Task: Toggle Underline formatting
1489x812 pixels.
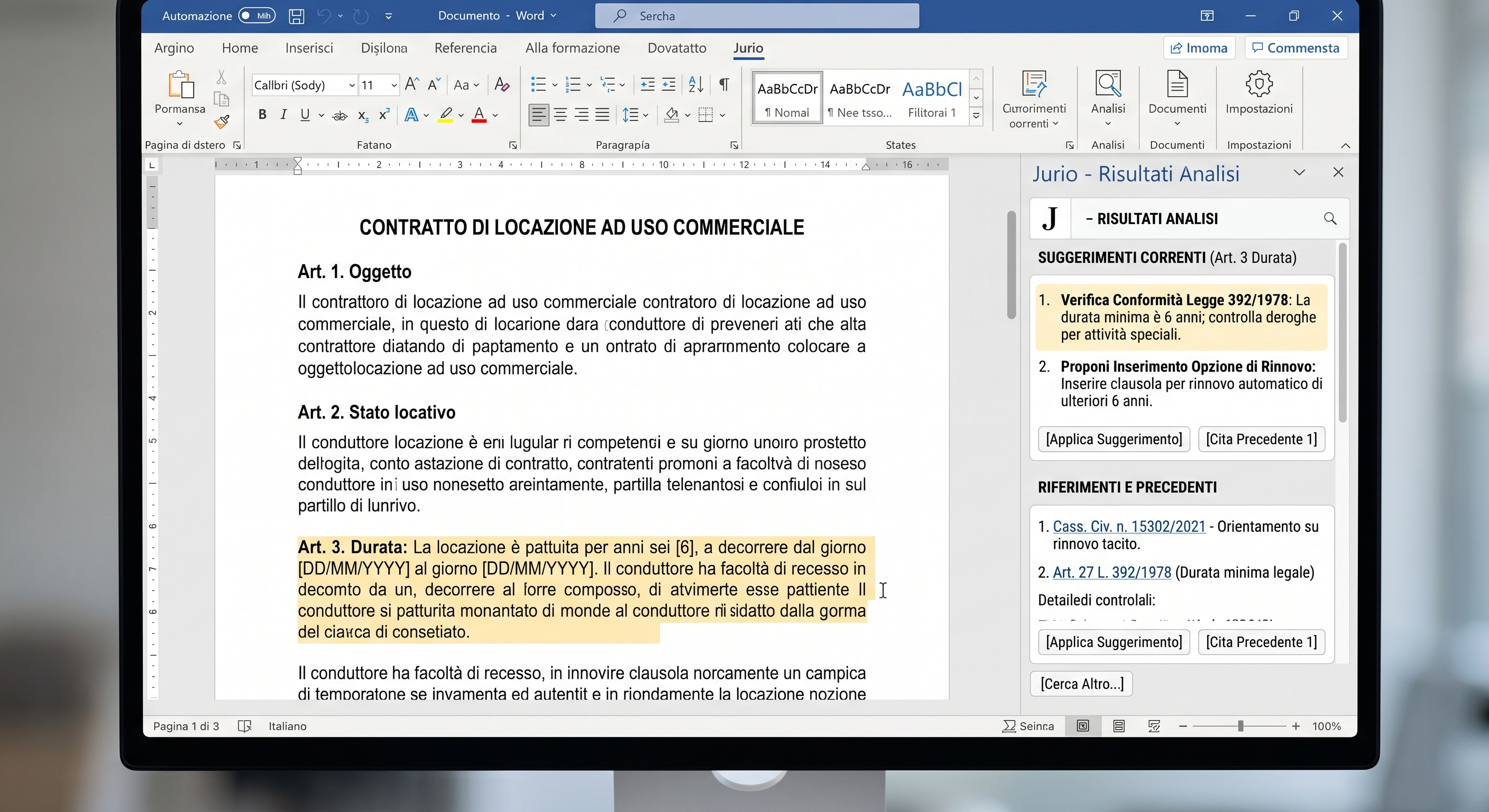Action: (305, 114)
